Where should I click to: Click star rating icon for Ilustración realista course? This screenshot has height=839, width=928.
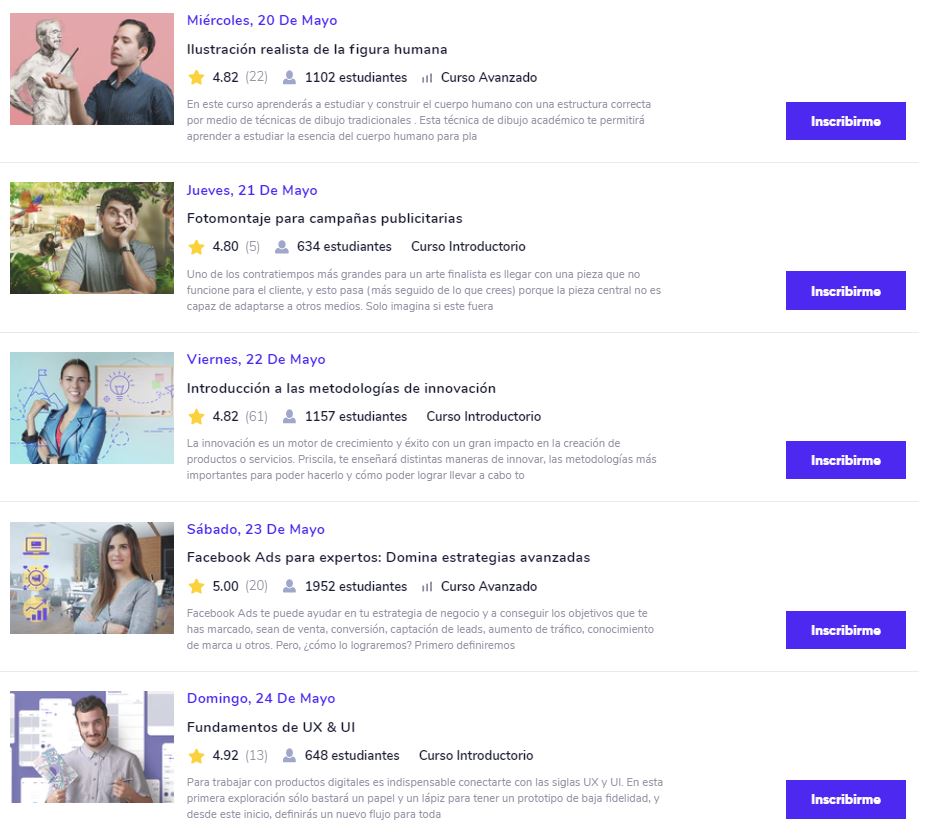click(196, 78)
